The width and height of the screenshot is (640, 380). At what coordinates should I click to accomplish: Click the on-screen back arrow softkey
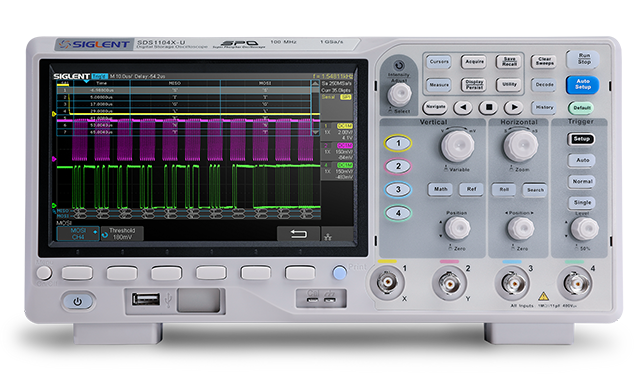pos(298,234)
